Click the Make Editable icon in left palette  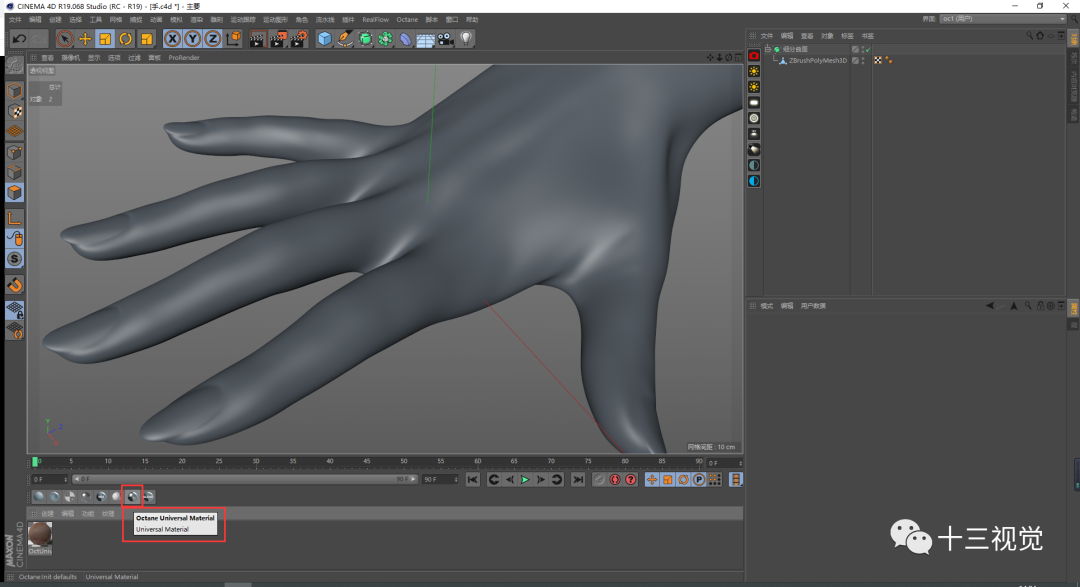tap(14, 65)
